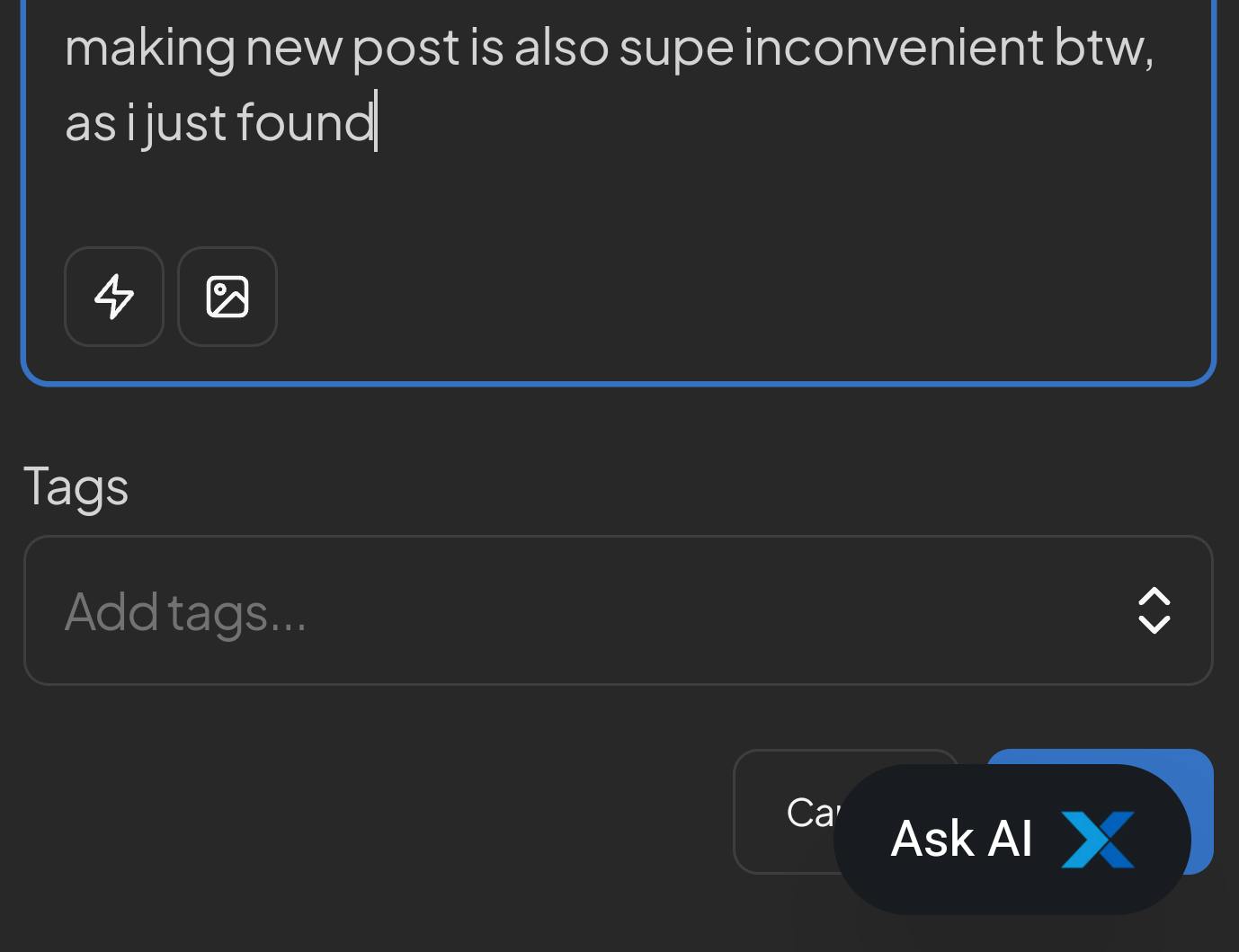The image size is (1239, 952).
Task: Click the blue X logo beside Ask AI
Action: (x=1097, y=840)
